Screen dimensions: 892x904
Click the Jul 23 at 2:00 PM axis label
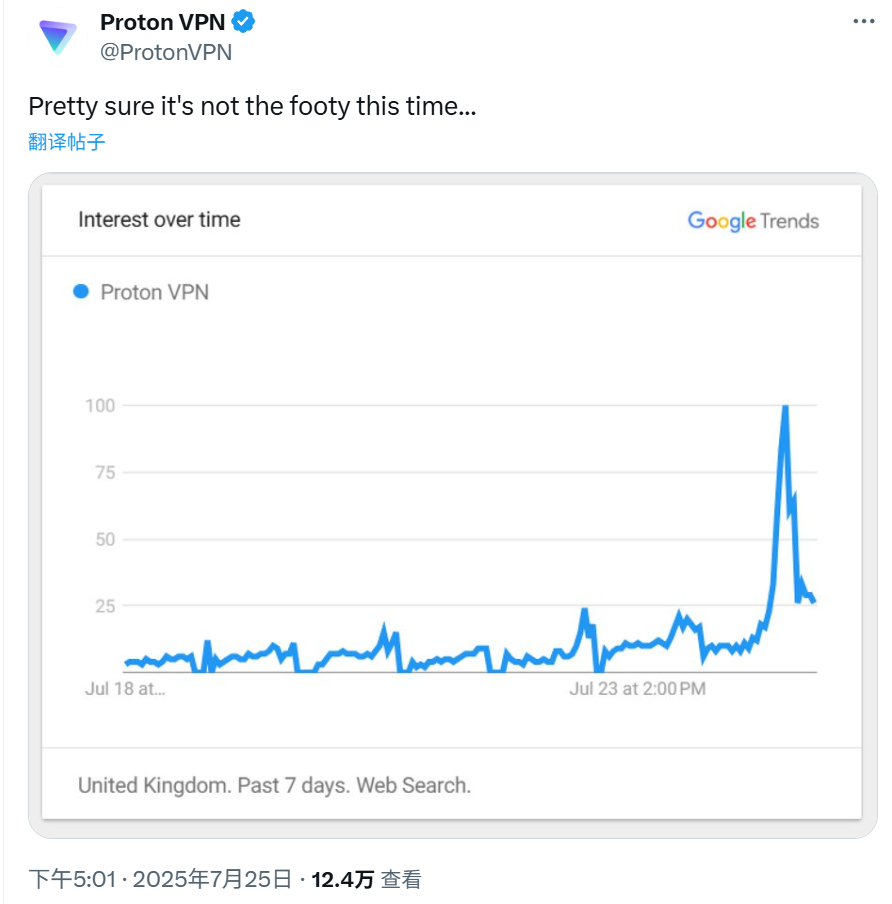coord(638,688)
